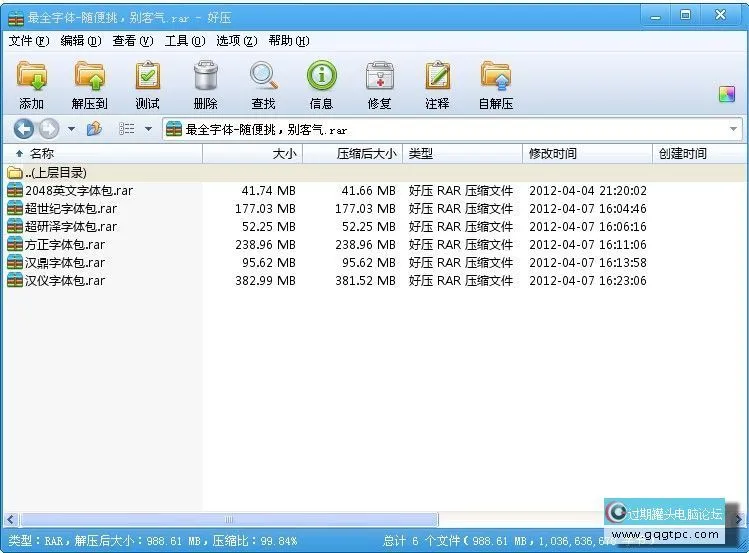
Task: Open the view mode dropdown arrow
Action: [148, 129]
